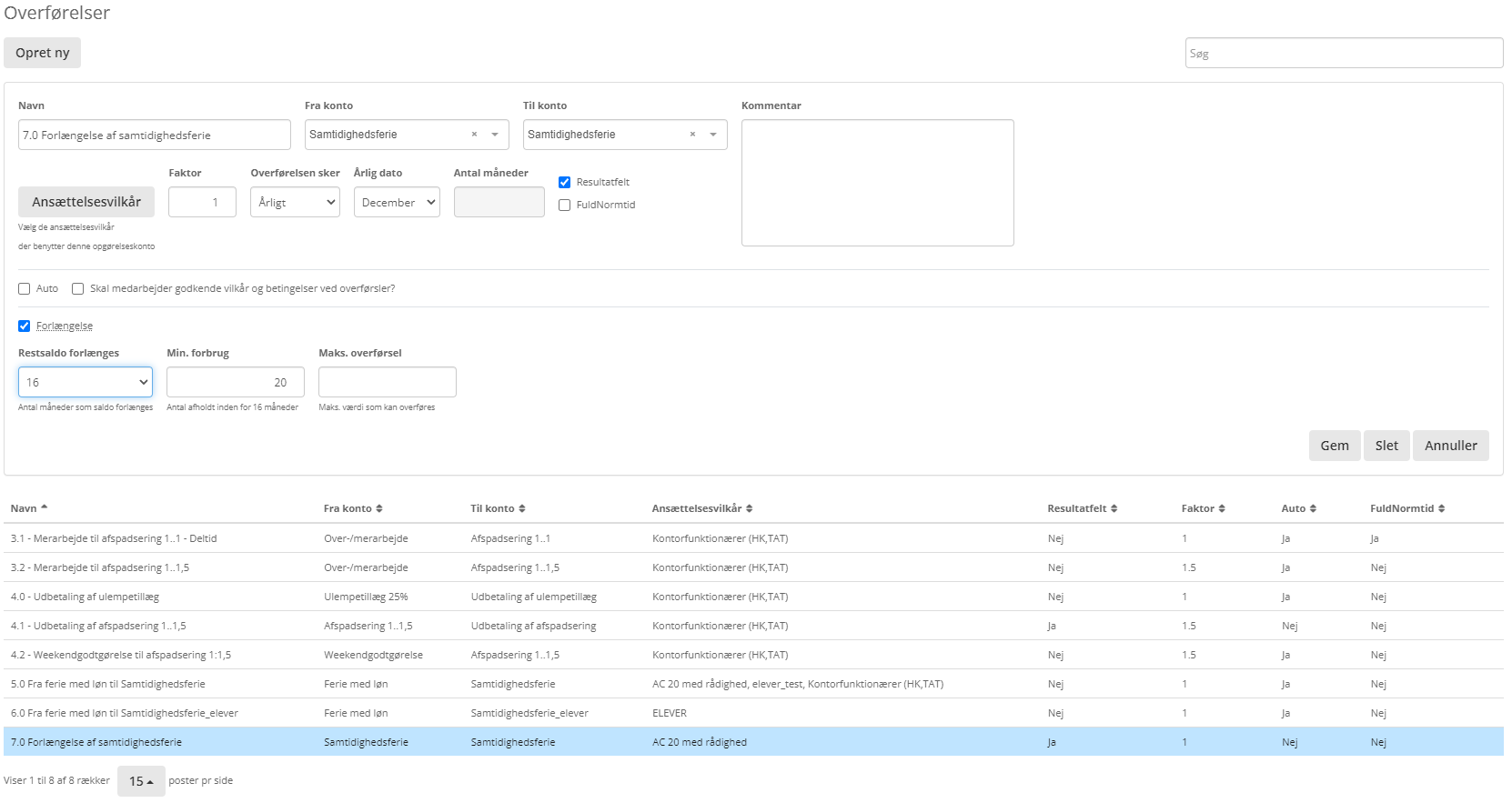Open the Overførelsen sker dropdown
The width and height of the screenshot is (1512, 803).
[295, 202]
